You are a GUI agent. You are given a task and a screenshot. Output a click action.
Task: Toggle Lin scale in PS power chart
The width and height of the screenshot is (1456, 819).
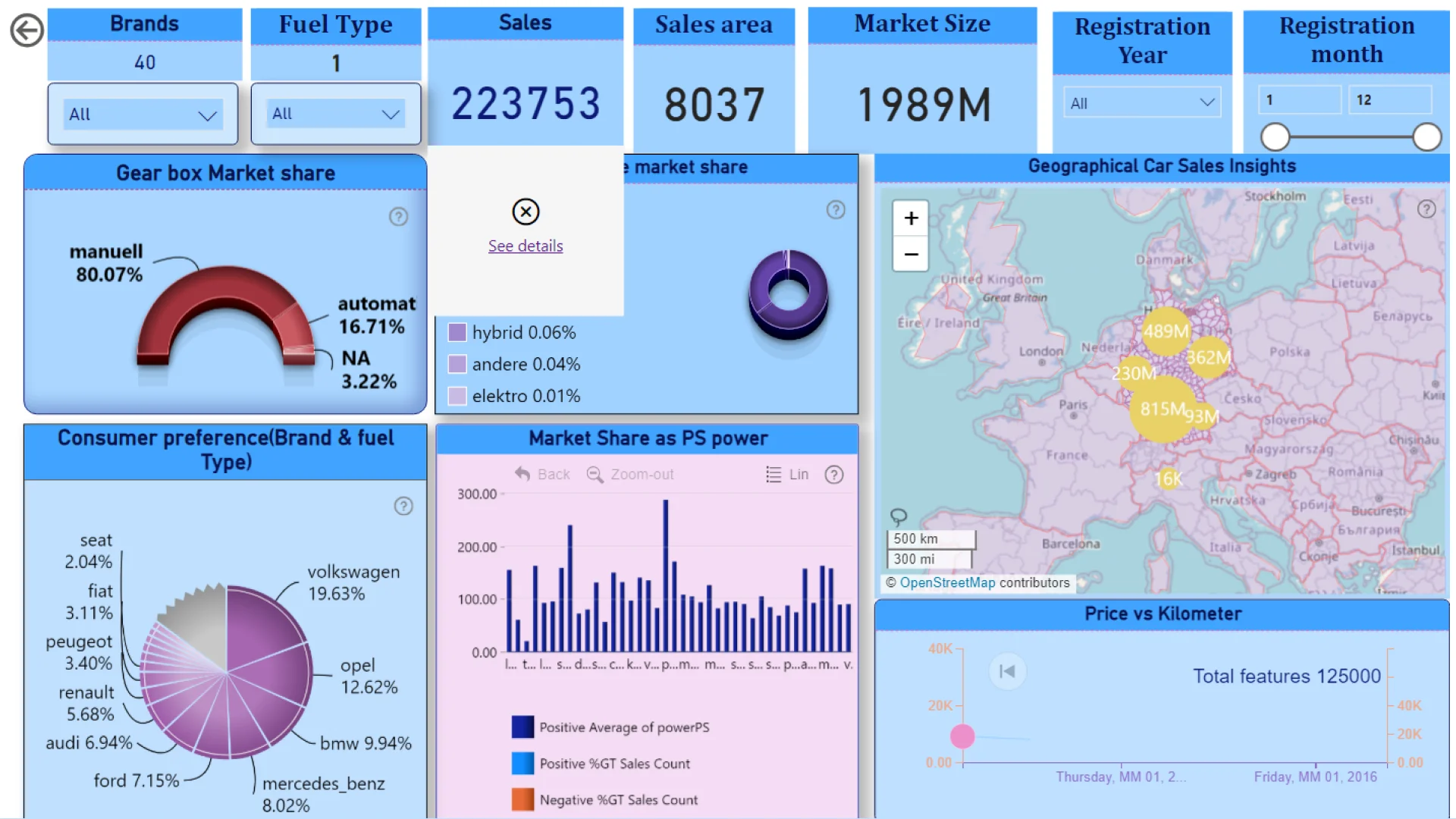787,474
